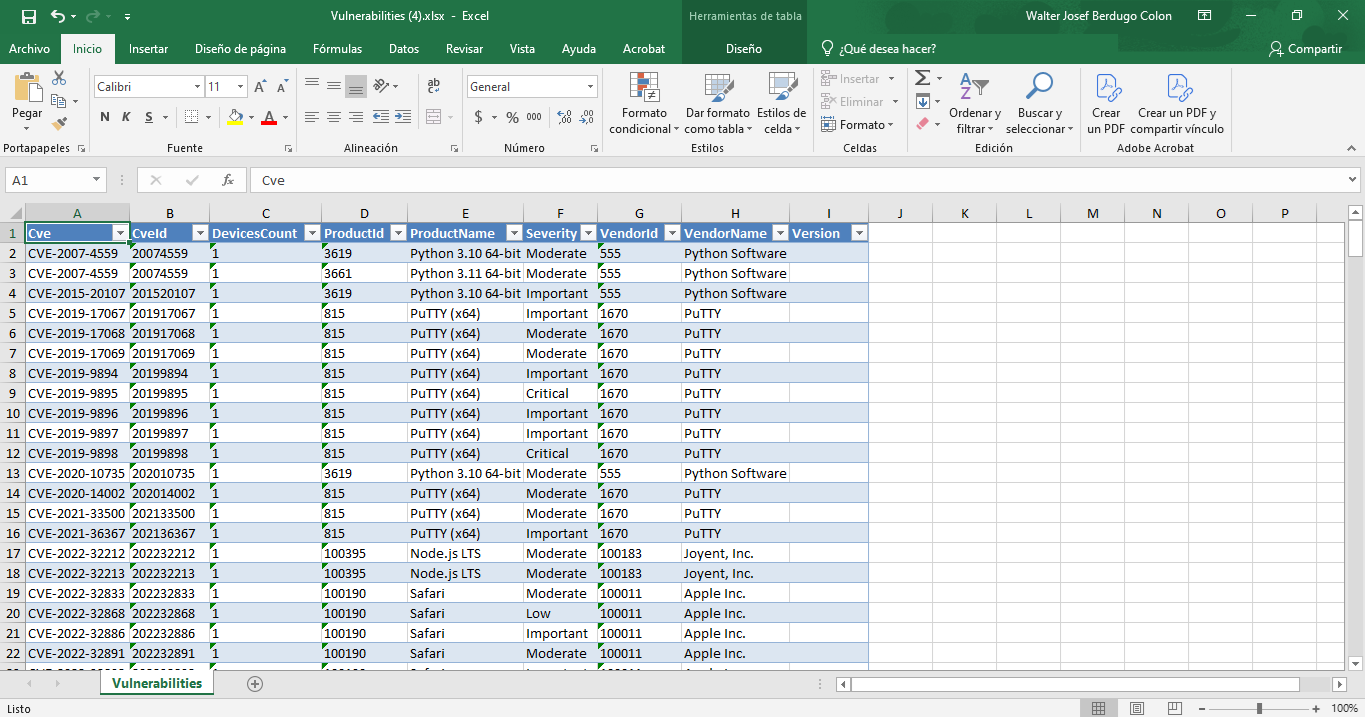Decrease decimal places

(586, 117)
